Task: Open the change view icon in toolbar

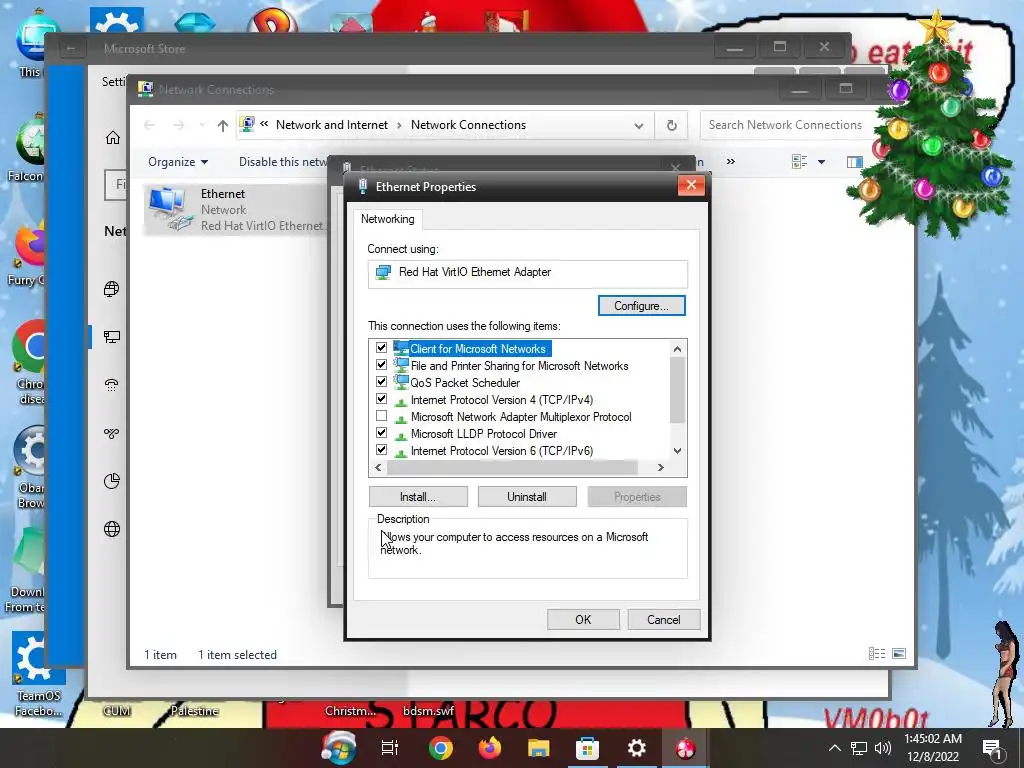Action: pyautogui.click(x=799, y=161)
